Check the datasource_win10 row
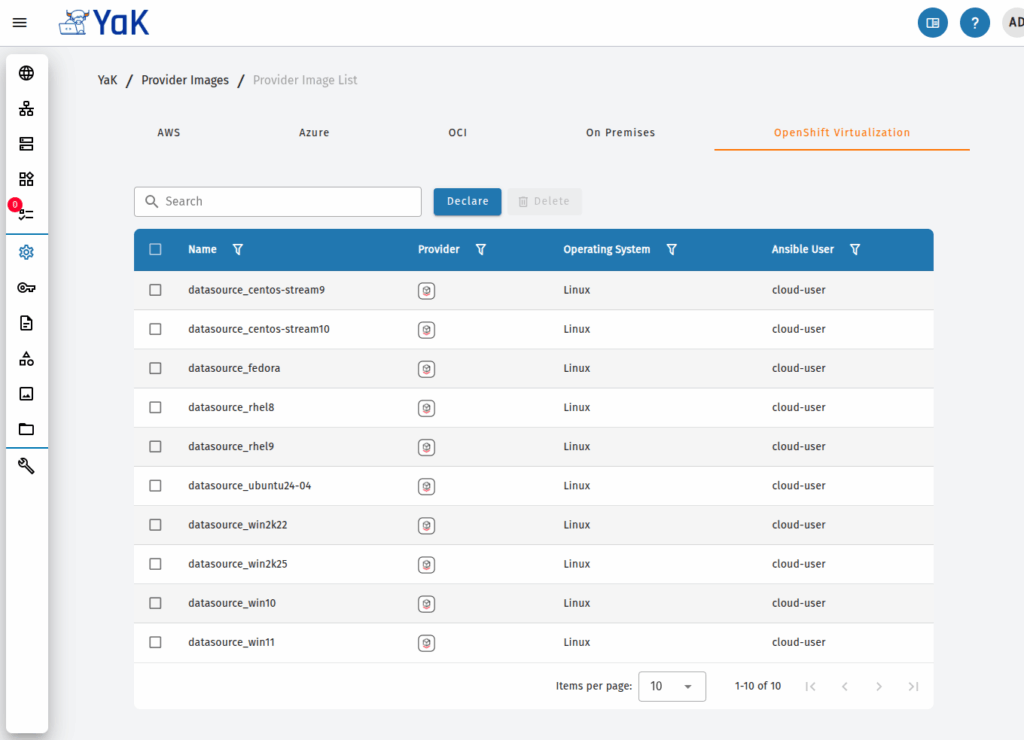Screen dimensions: 1024x740 tap(155, 603)
